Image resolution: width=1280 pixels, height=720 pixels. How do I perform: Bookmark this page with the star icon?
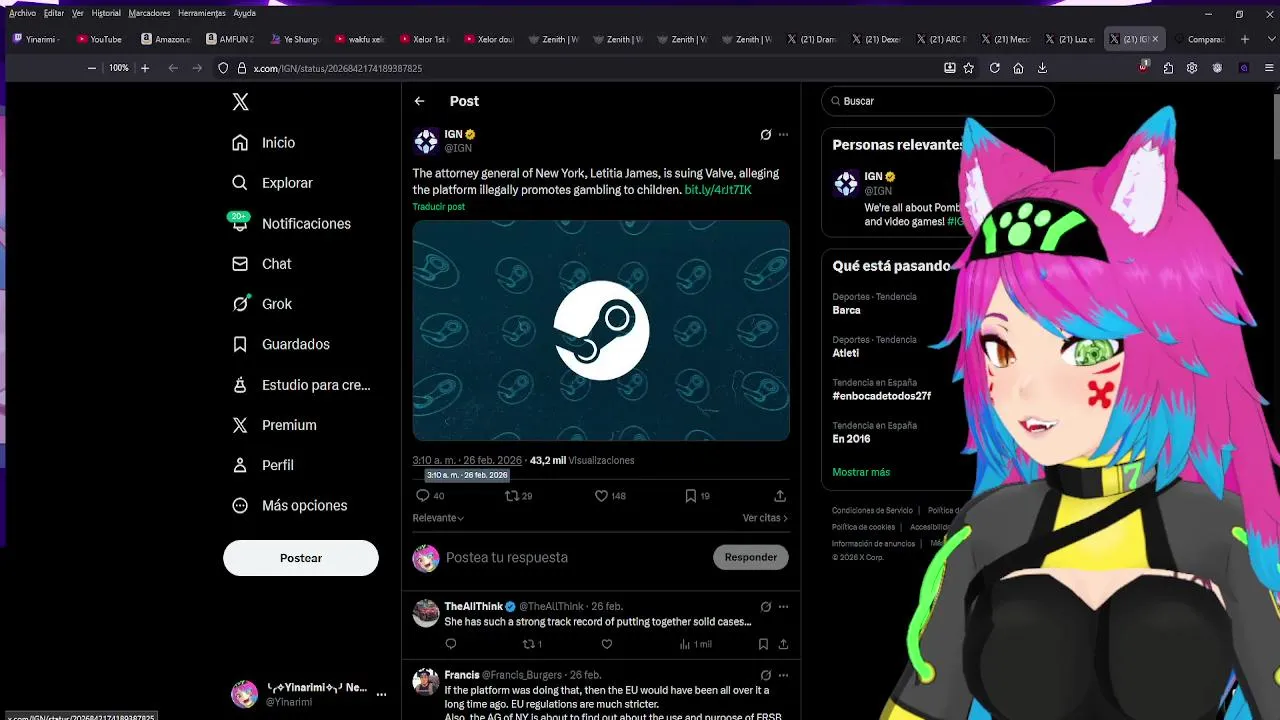coord(969,68)
